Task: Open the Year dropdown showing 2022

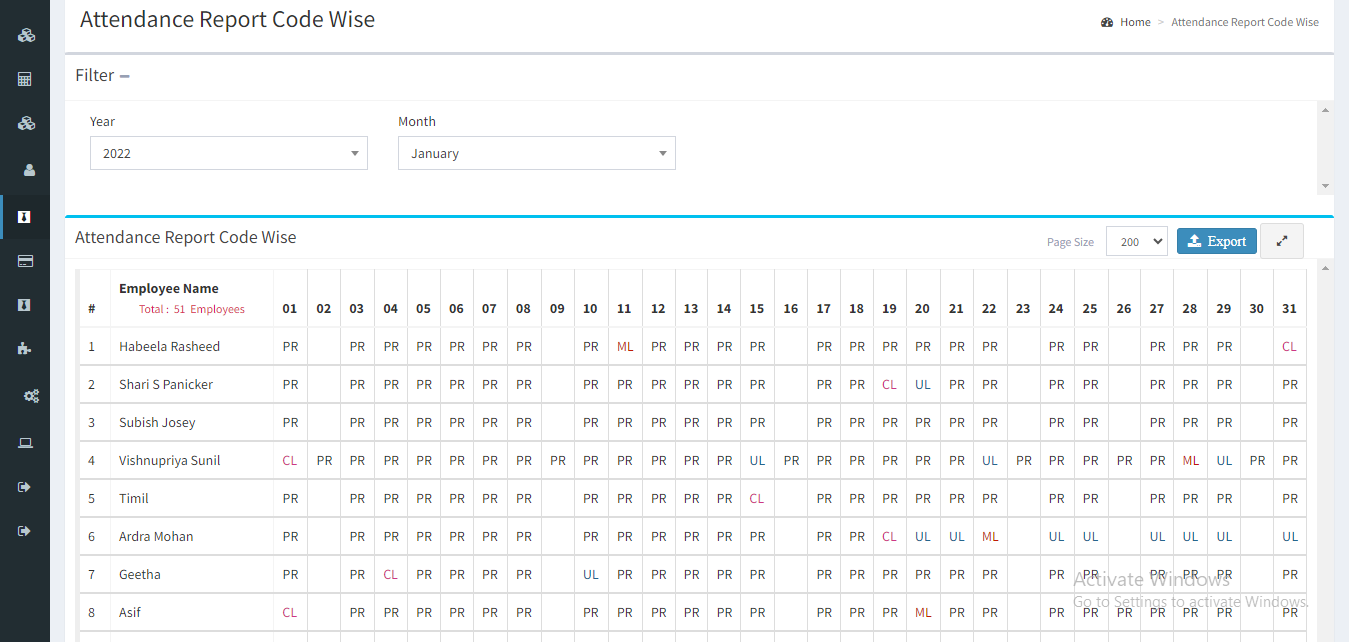Action: click(x=228, y=154)
